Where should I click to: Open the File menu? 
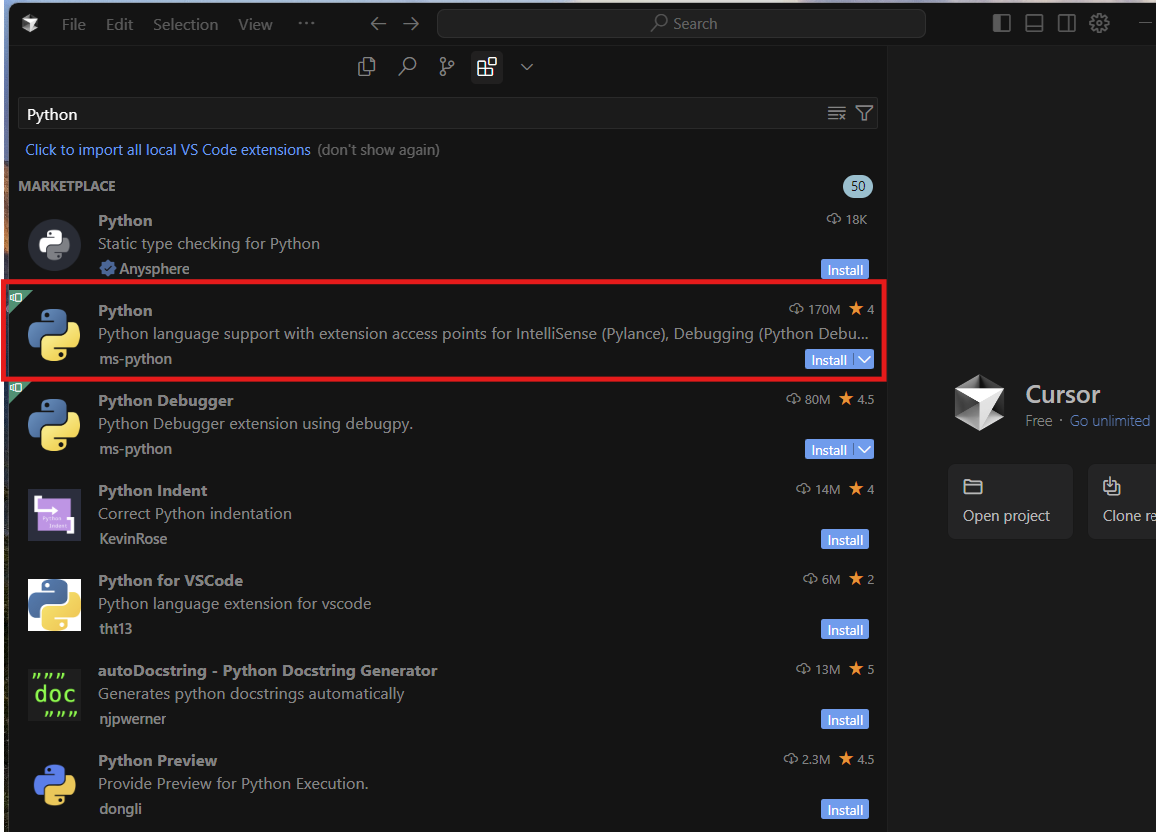pos(74,24)
